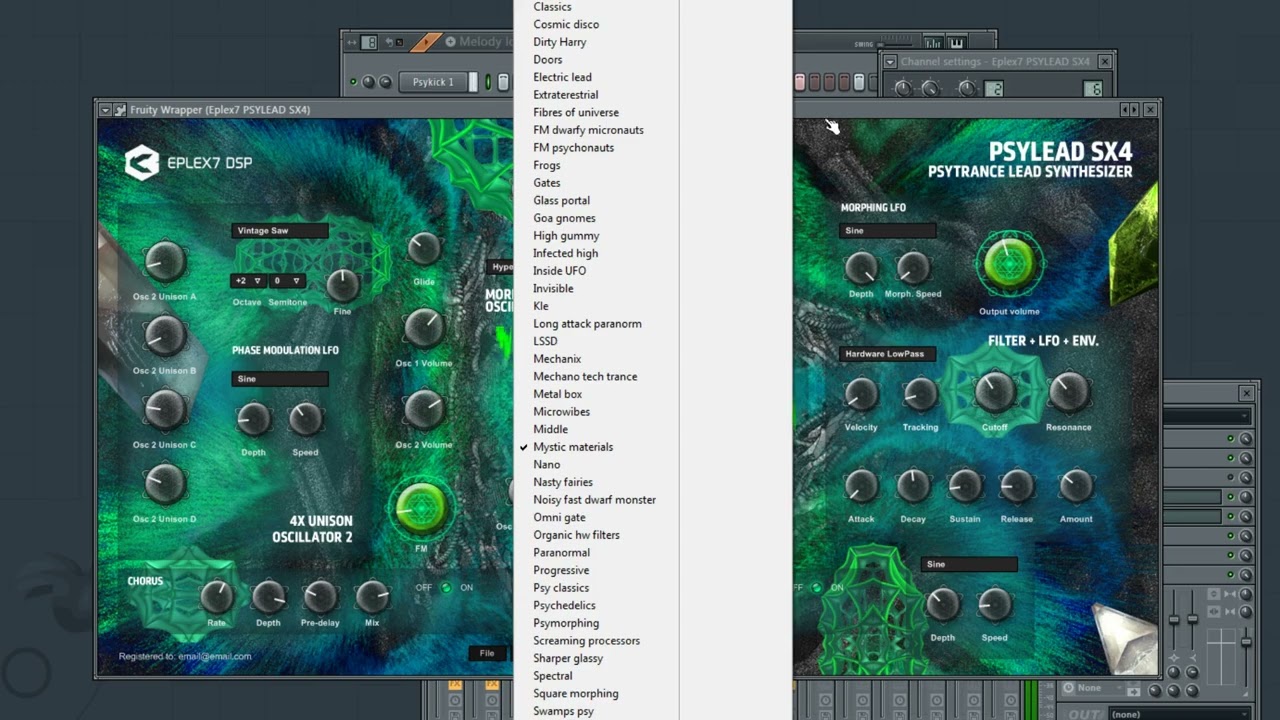Pick the Square morphing preset
The height and width of the screenshot is (720, 1280).
pyautogui.click(x=576, y=693)
